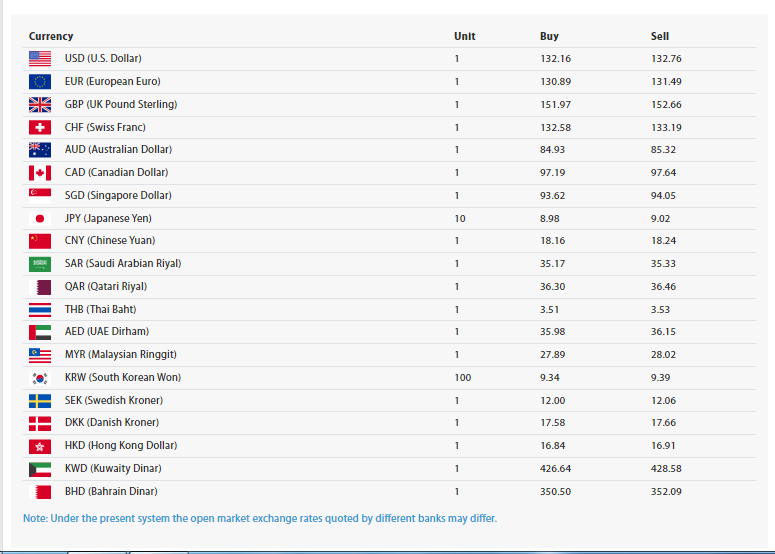Click the Buy column header
775x554 pixels.
549,36
